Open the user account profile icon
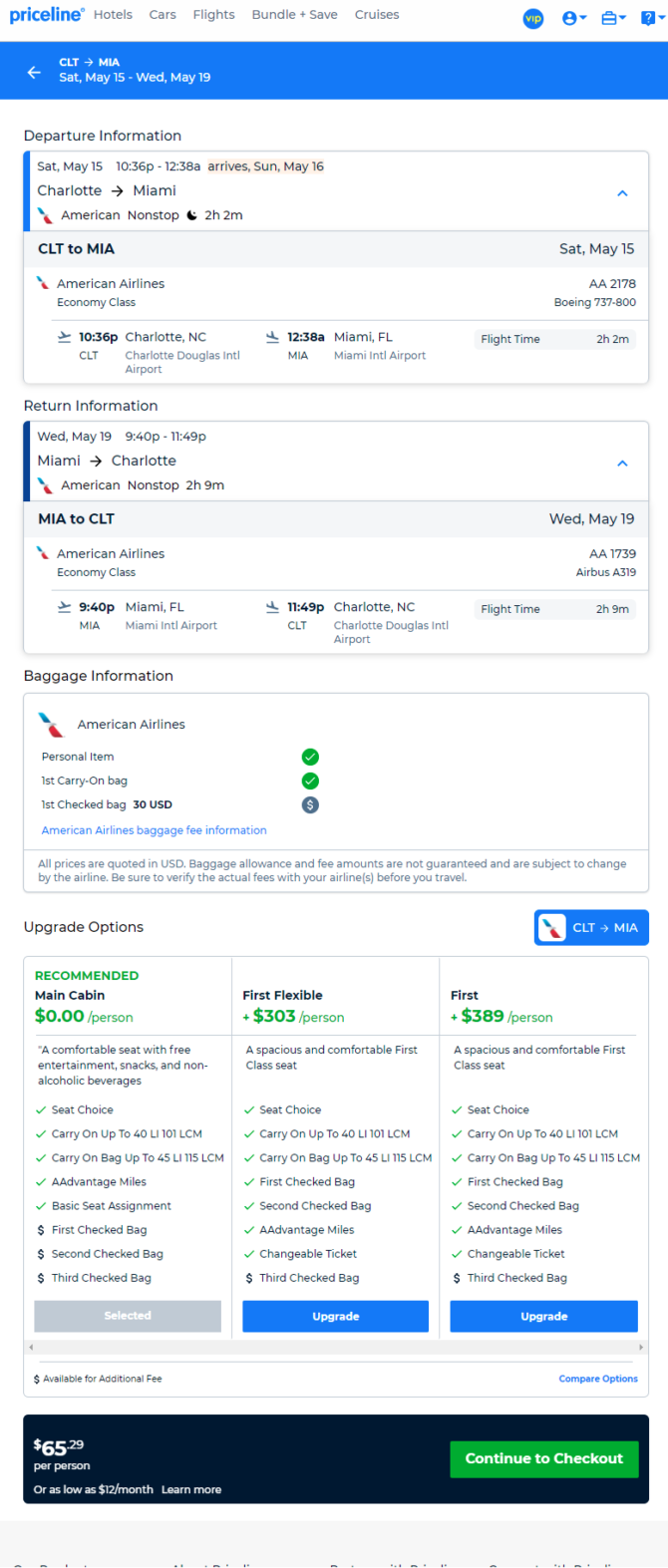 click(x=574, y=18)
